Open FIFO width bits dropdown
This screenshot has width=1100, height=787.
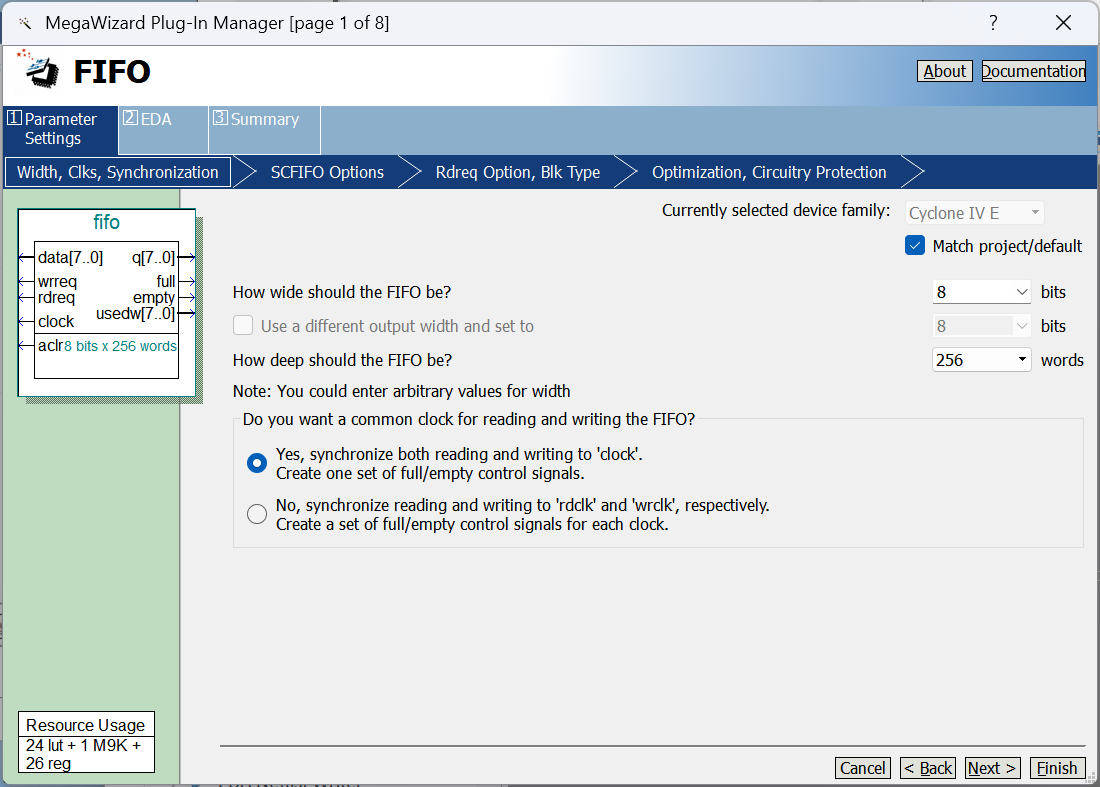pos(981,292)
